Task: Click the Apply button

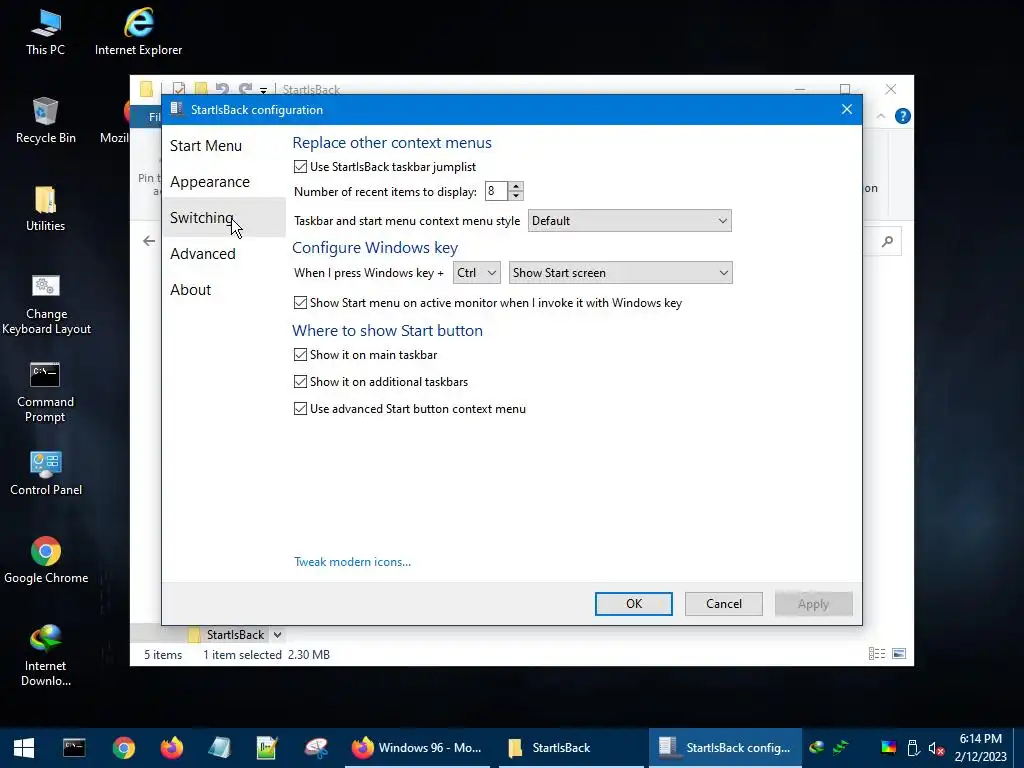Action: pyautogui.click(x=814, y=604)
